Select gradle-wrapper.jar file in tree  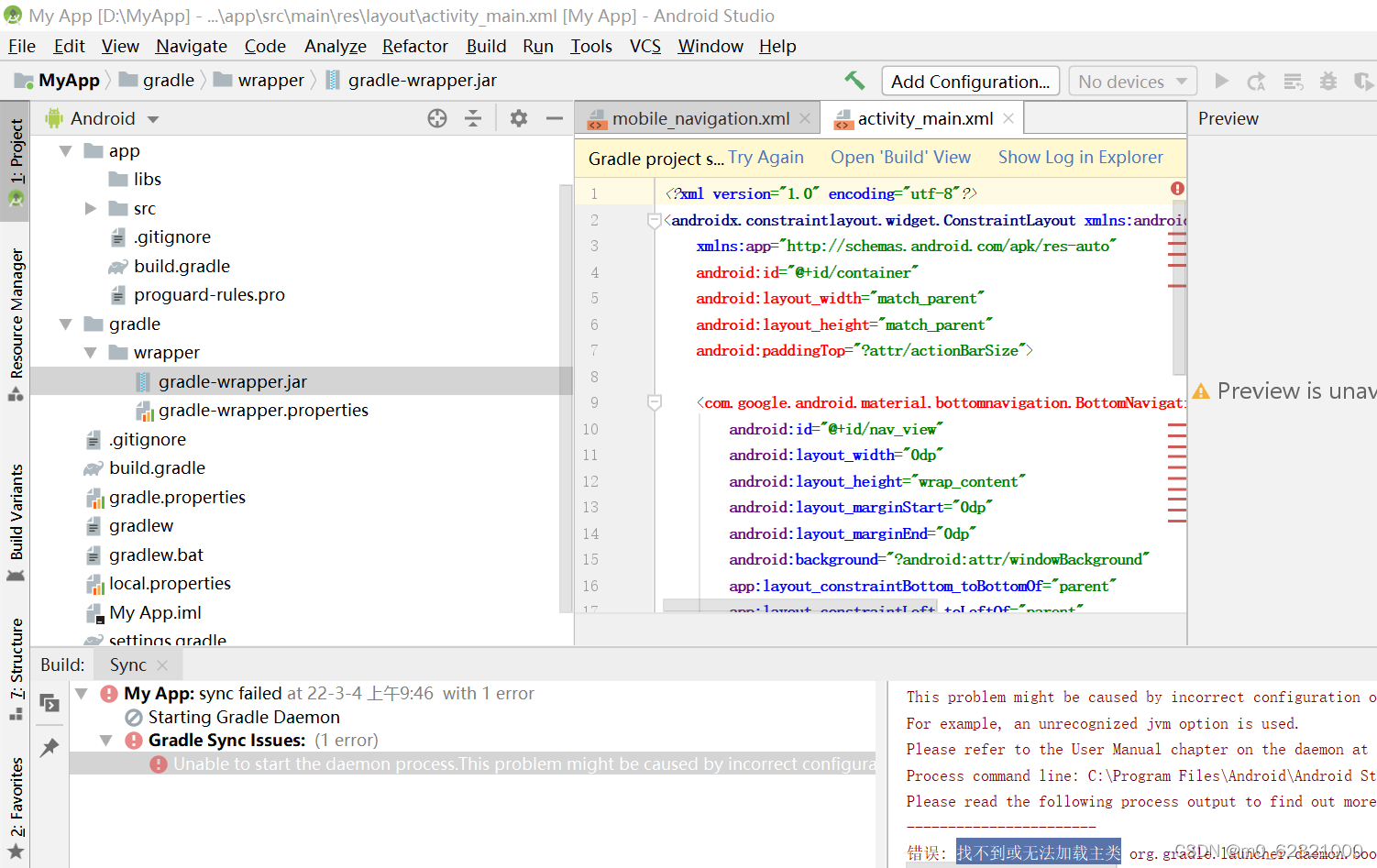click(233, 381)
